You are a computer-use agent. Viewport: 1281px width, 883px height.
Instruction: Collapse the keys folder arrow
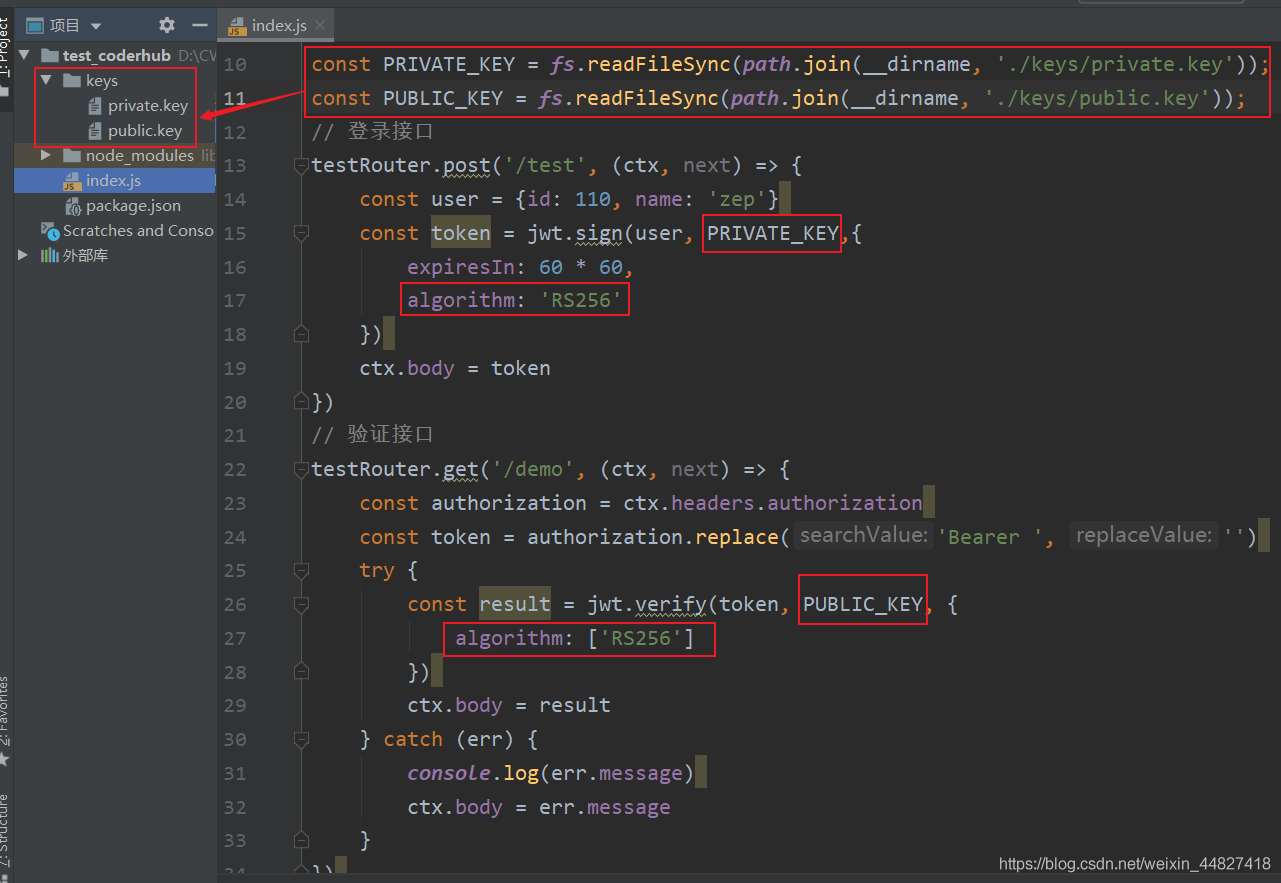point(46,80)
